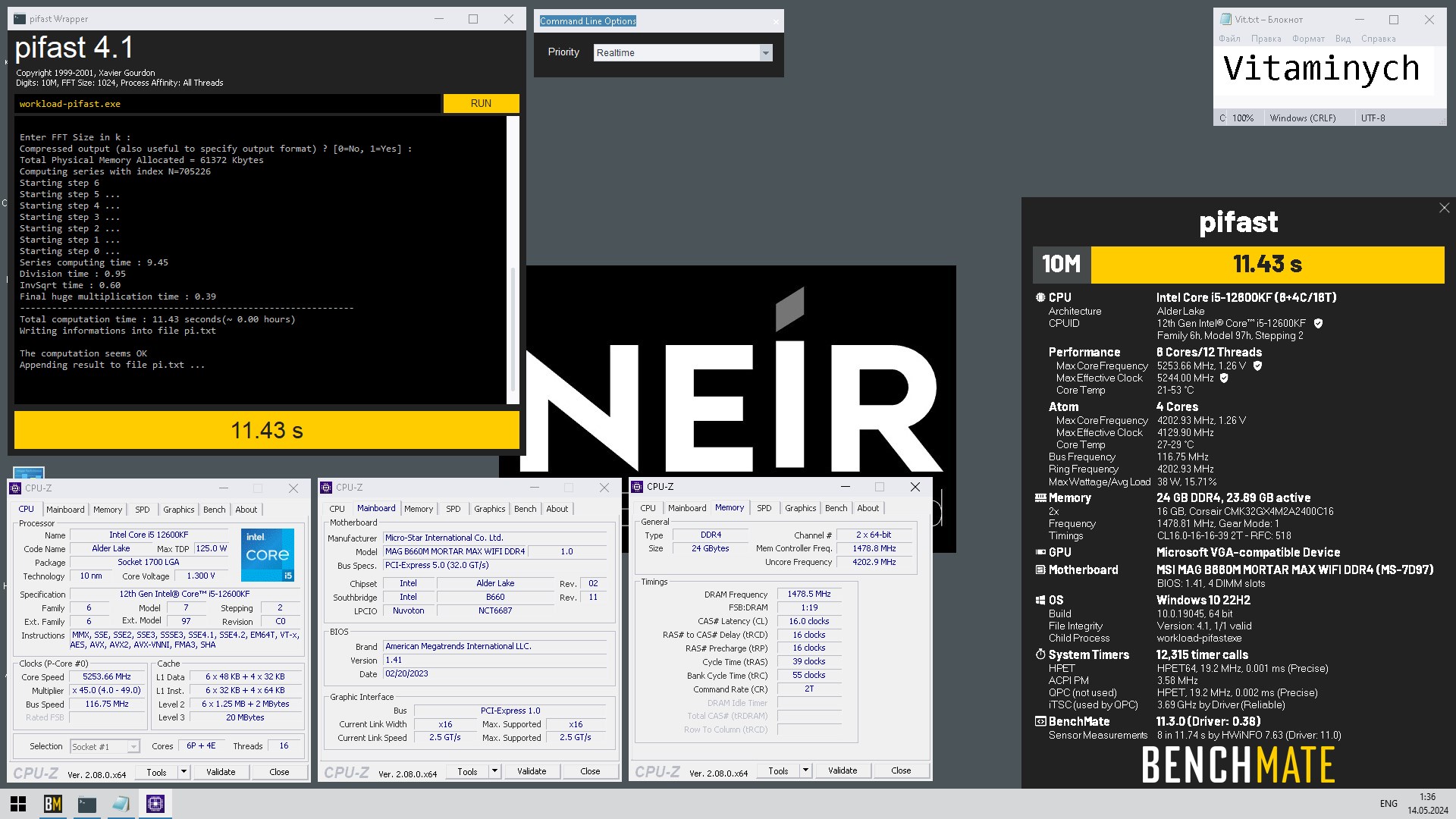
Task: Click the CPU-Z icon in the Memory CPU-Z window's title bar
Action: coord(637,487)
